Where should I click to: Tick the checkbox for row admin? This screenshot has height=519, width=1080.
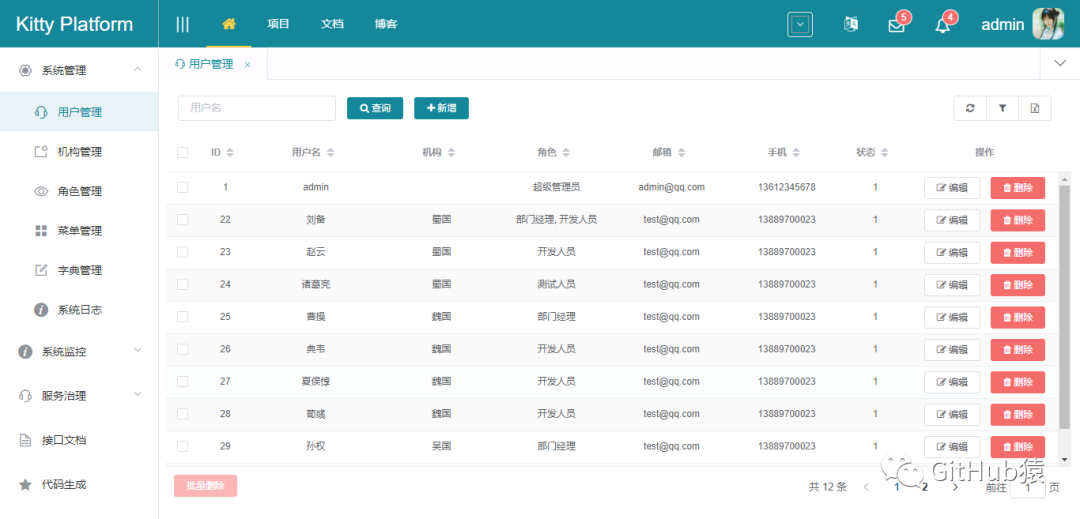183,187
